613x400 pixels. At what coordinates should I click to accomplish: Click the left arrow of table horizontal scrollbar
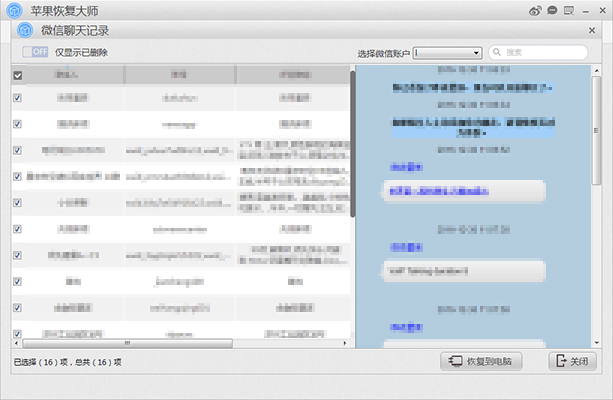pos(16,343)
